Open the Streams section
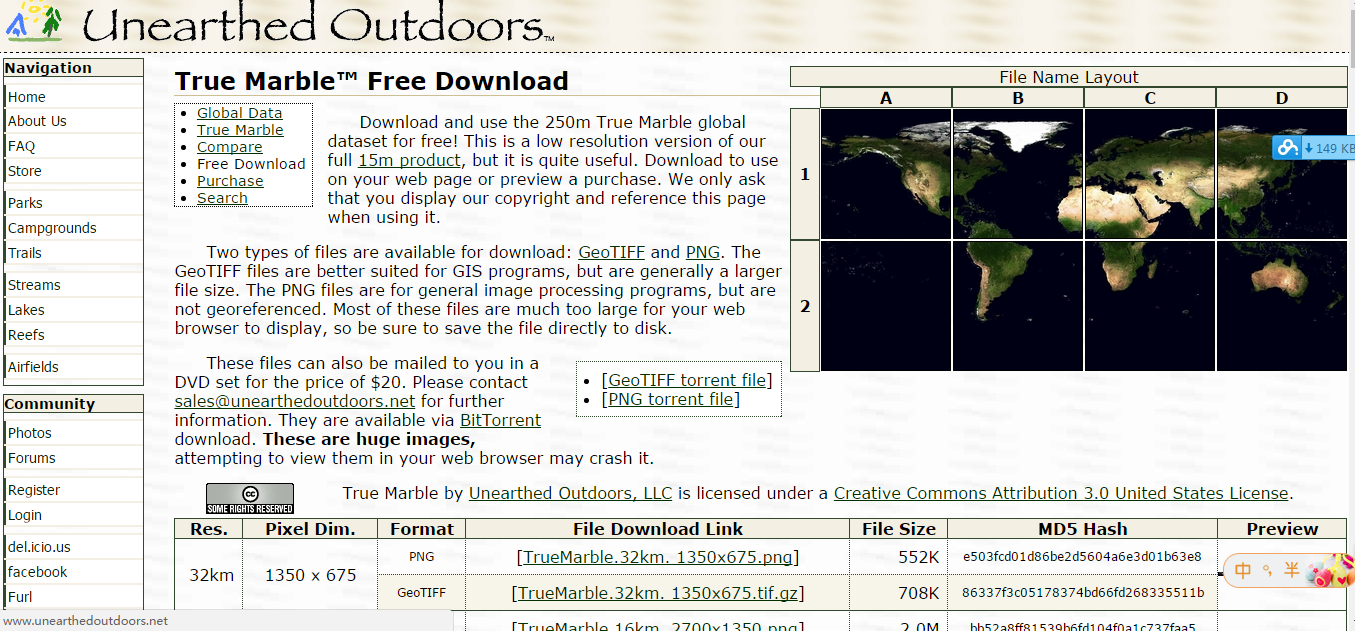 [x=34, y=285]
